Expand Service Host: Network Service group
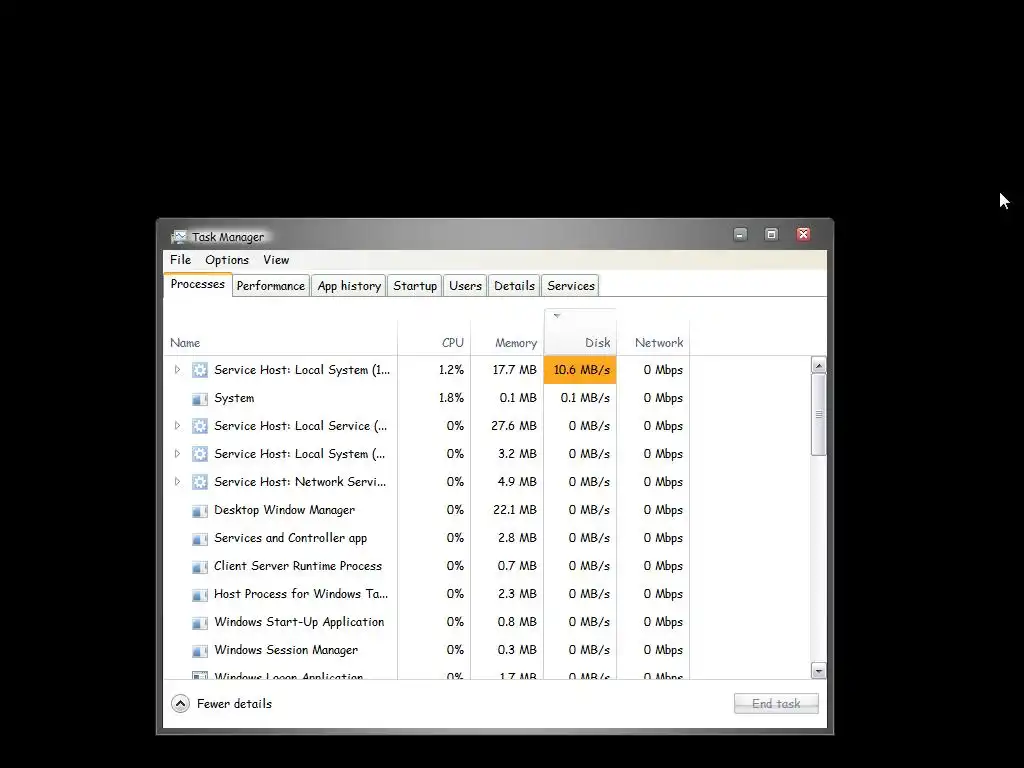This screenshot has height=768, width=1024. click(177, 482)
